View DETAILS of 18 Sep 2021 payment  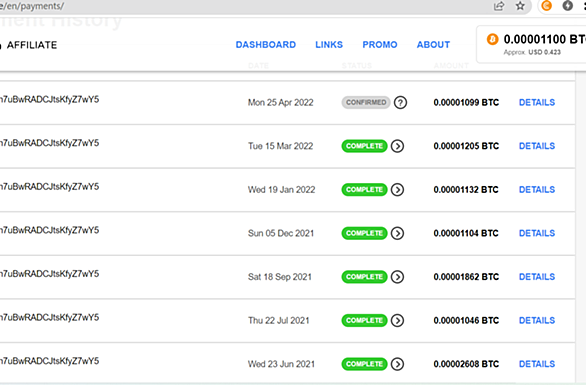tap(537, 277)
